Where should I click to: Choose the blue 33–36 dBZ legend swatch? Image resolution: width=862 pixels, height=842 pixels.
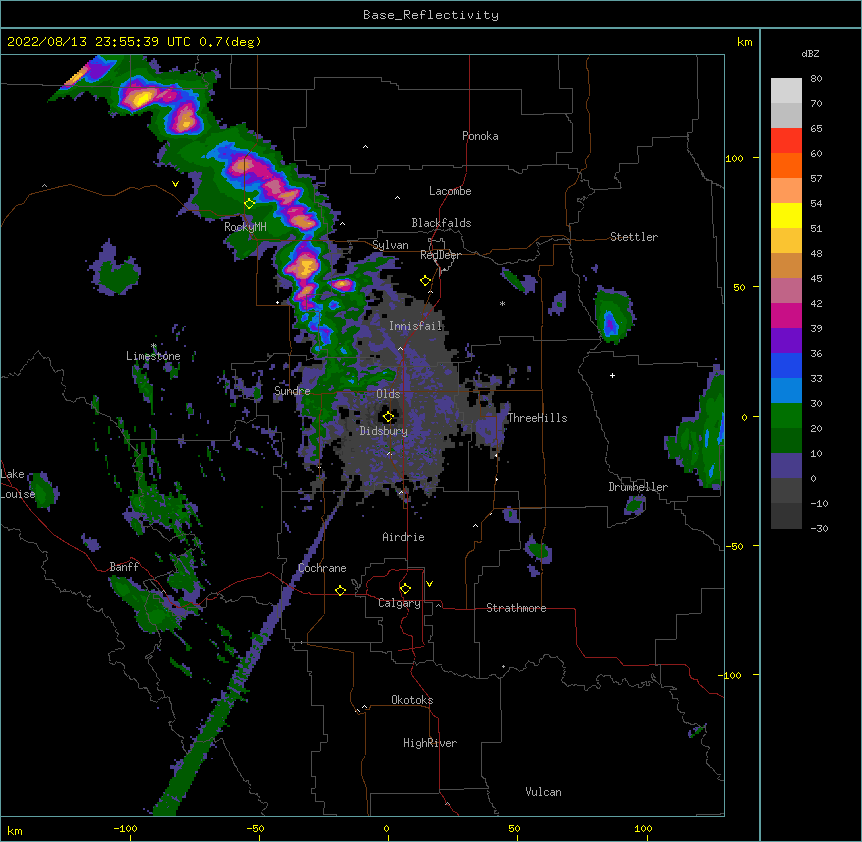(786, 365)
